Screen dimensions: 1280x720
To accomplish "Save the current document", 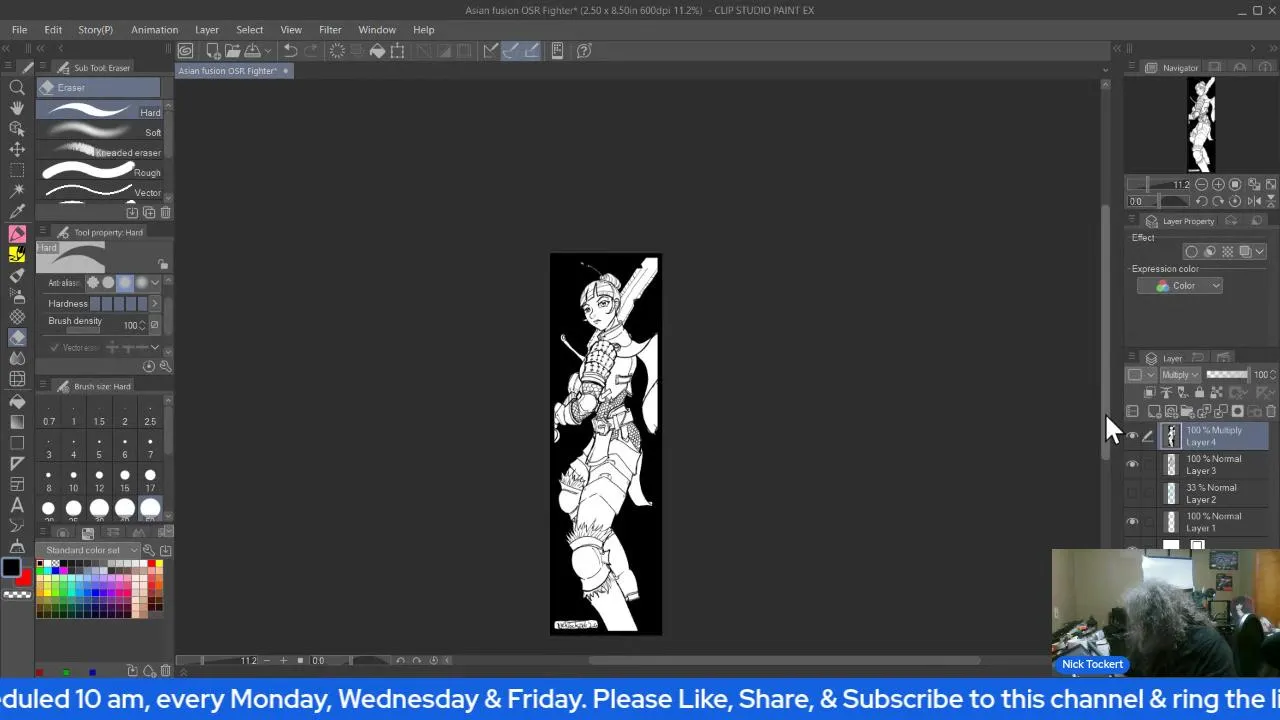I will click(x=253, y=50).
